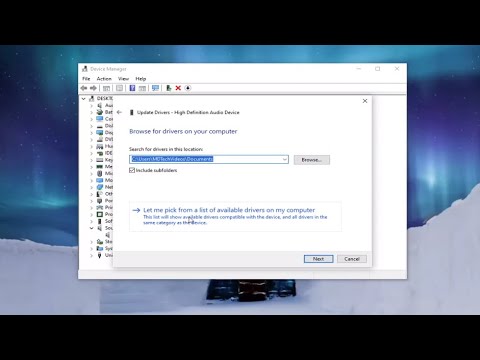Collapse the DESKTOP root tree node
Image resolution: width=480 pixels, height=360 pixels.
(x=84, y=99)
